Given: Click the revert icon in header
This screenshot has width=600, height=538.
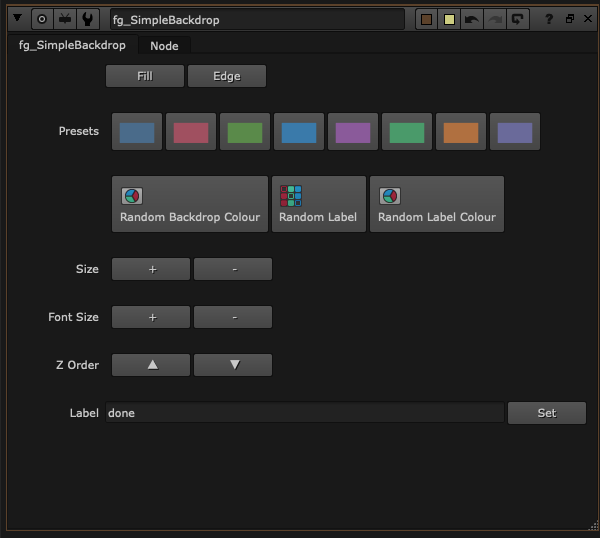Looking at the screenshot, I should (x=518, y=19).
